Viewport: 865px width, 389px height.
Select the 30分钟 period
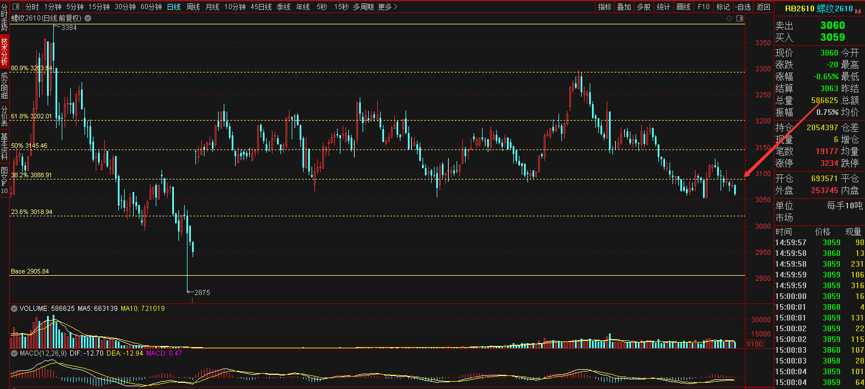click(x=125, y=7)
